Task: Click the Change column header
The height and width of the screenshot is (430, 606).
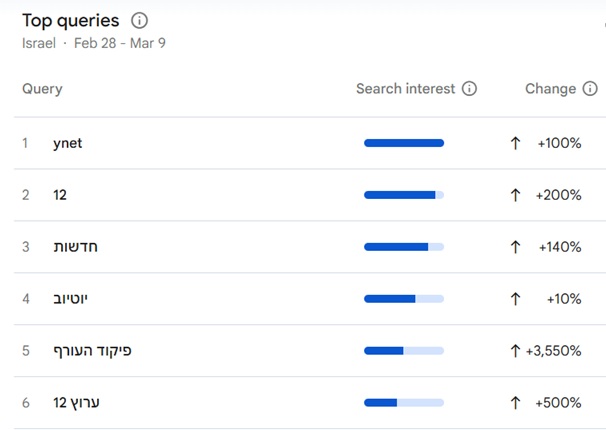Action: pos(550,89)
